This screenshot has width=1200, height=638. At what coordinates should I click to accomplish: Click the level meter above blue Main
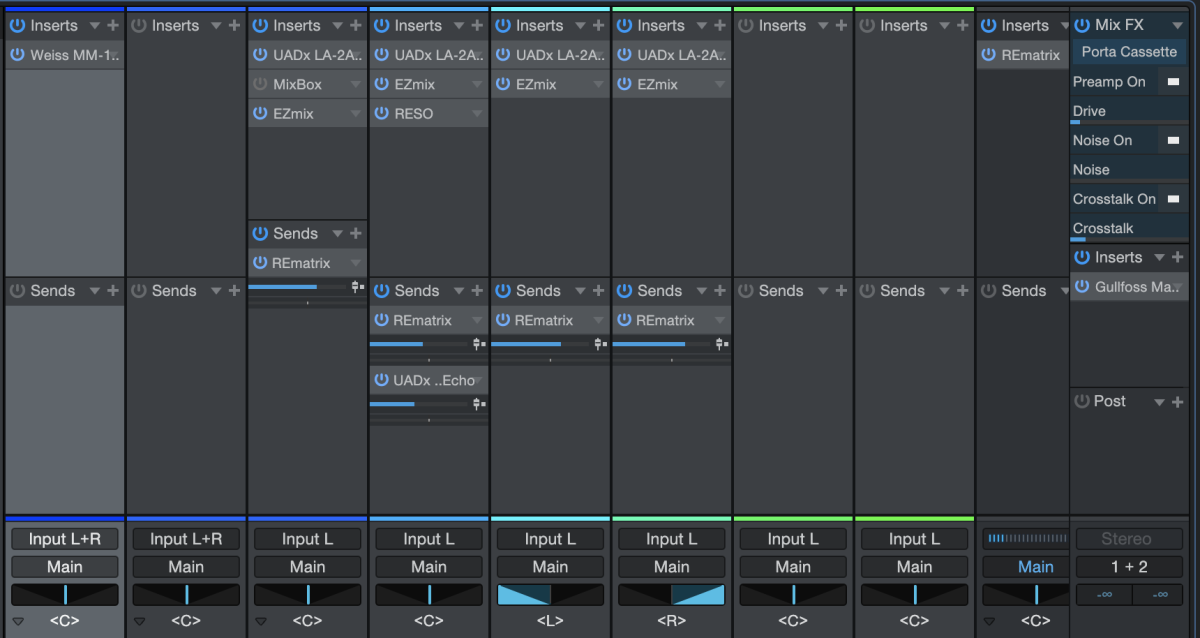[x=1026, y=539]
